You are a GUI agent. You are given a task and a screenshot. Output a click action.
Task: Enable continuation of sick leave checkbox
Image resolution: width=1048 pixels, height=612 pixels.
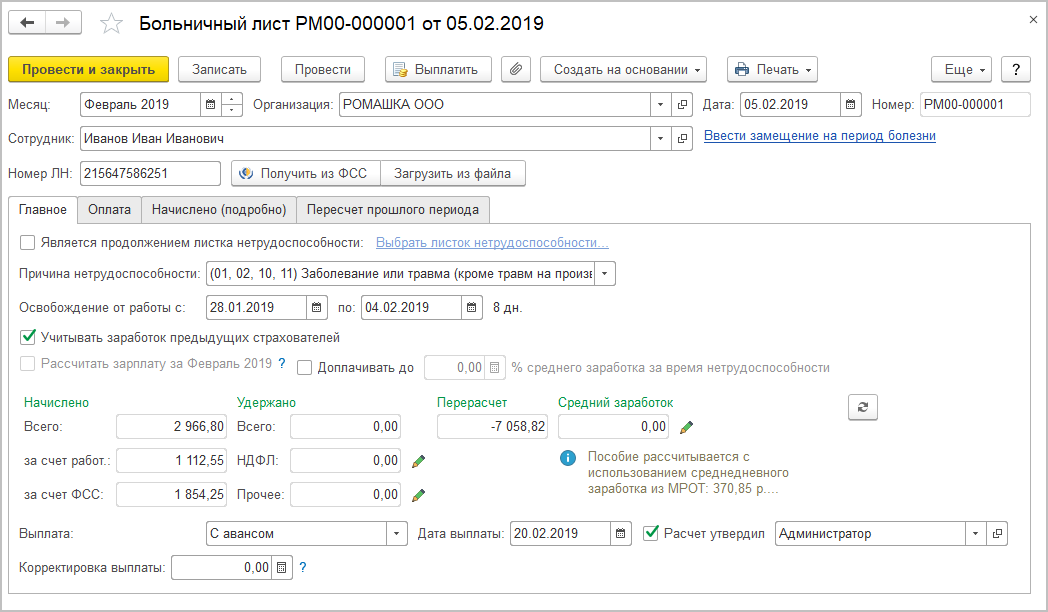(x=27, y=242)
